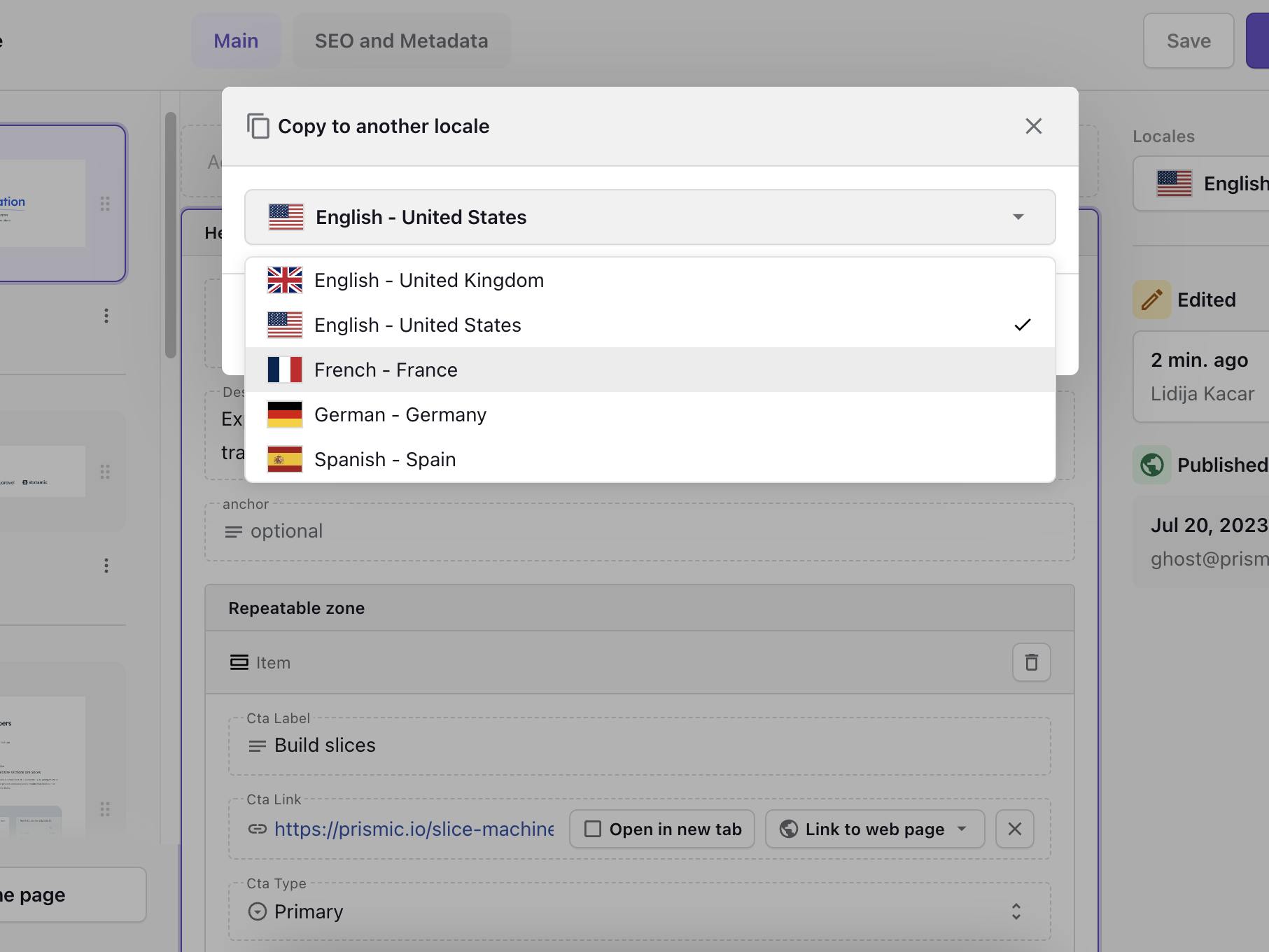Close the Copy to another locale dialog
Image resolution: width=1269 pixels, height=952 pixels.
click(1033, 126)
